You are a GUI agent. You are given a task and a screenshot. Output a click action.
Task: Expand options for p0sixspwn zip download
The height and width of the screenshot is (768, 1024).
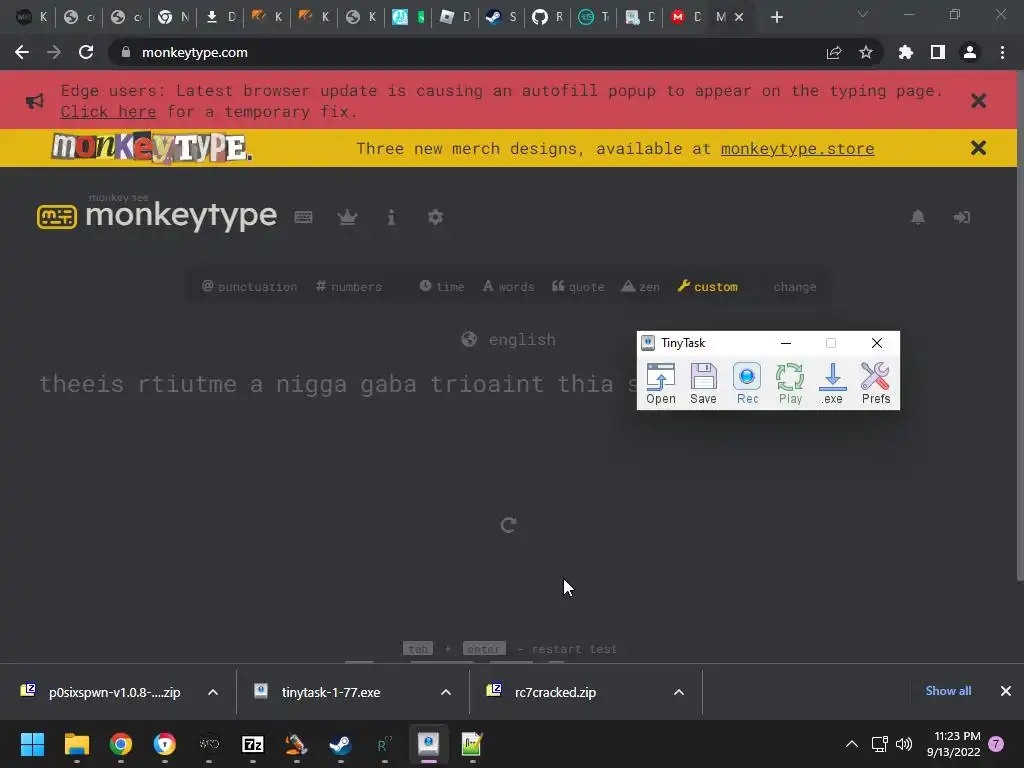(213, 692)
